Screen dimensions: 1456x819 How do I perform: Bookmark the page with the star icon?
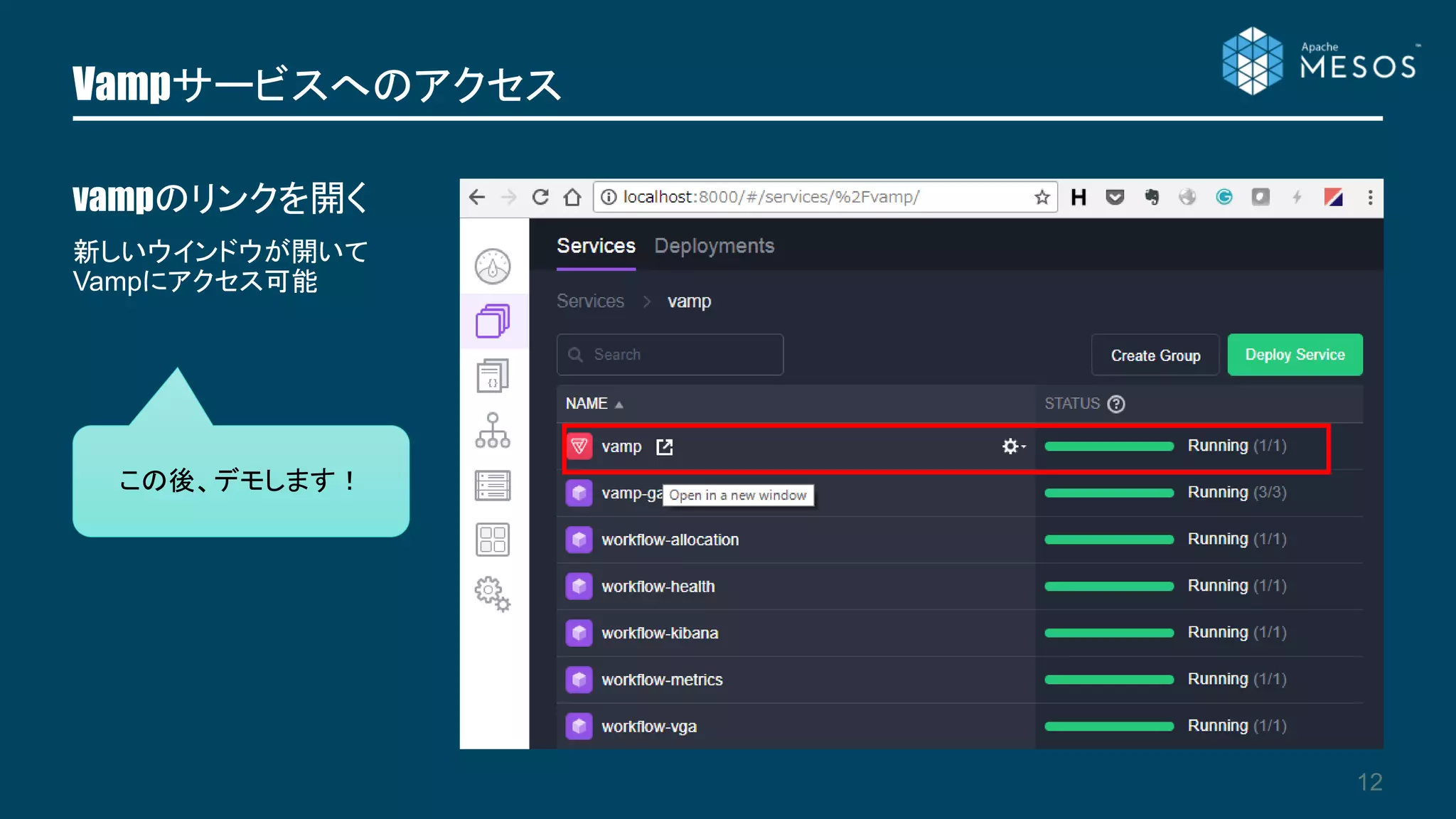click(x=1042, y=197)
